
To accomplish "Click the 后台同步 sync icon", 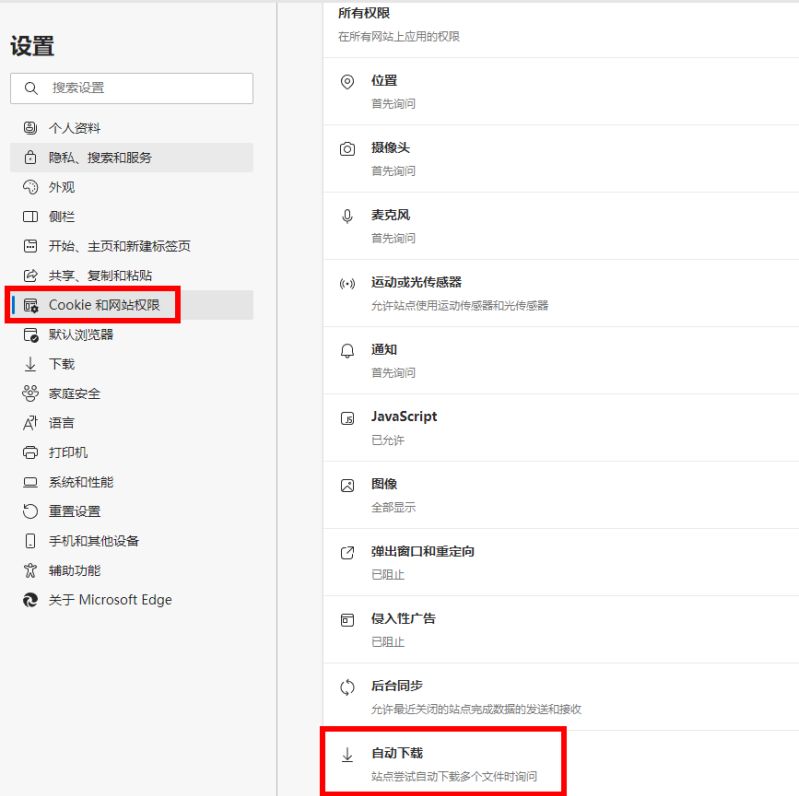I will pyautogui.click(x=347, y=687).
